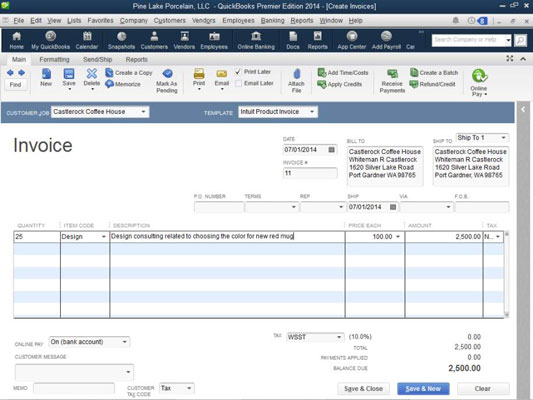Click the Apply Credits icon

coord(322,84)
